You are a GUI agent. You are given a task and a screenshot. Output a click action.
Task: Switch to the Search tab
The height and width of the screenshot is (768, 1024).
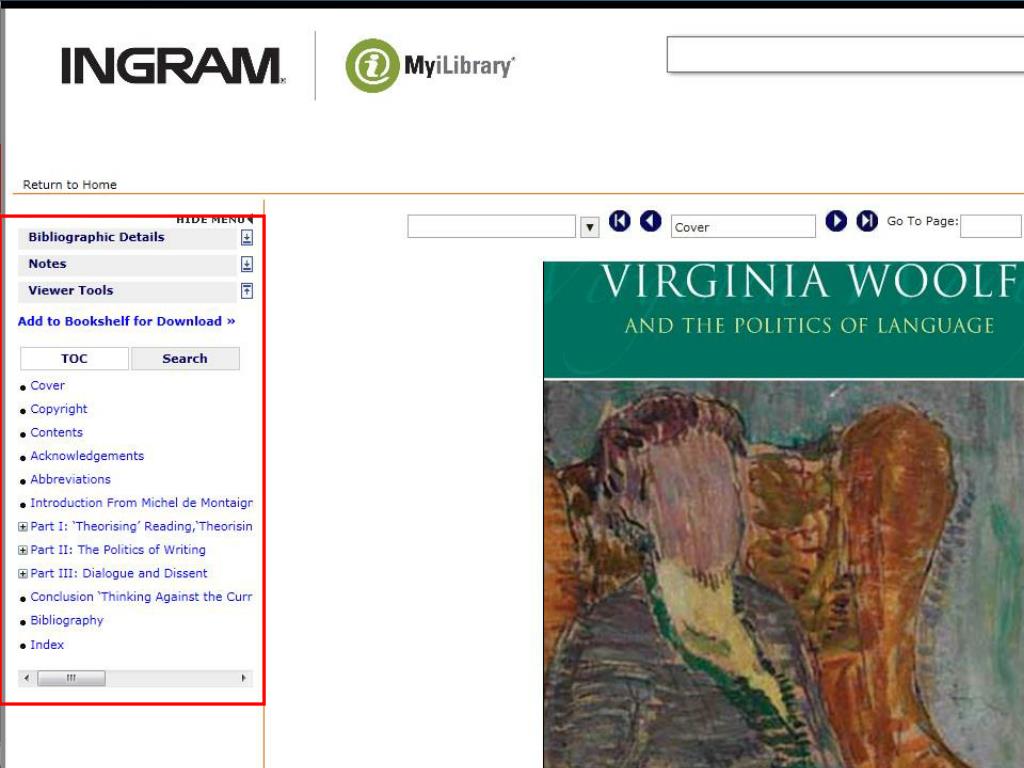185,359
